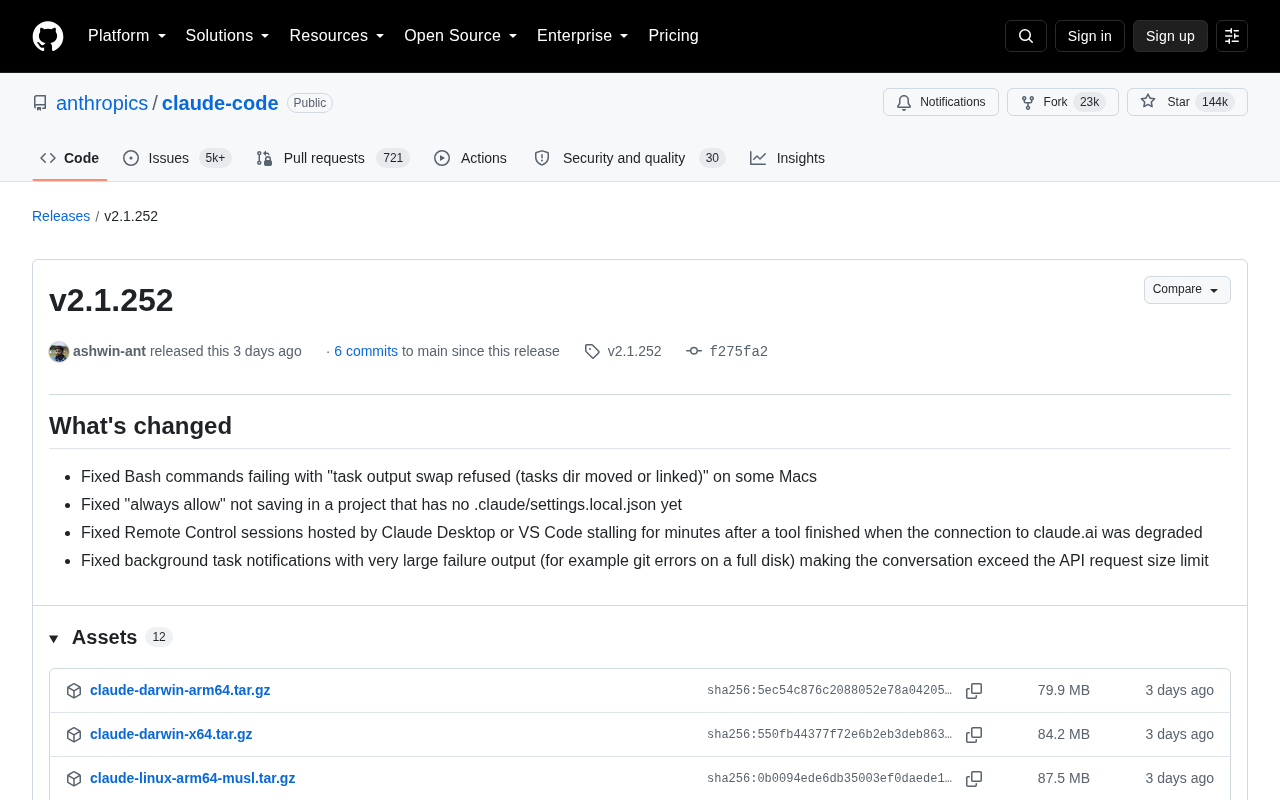Click the tag icon beside v2.1.252

point(592,351)
